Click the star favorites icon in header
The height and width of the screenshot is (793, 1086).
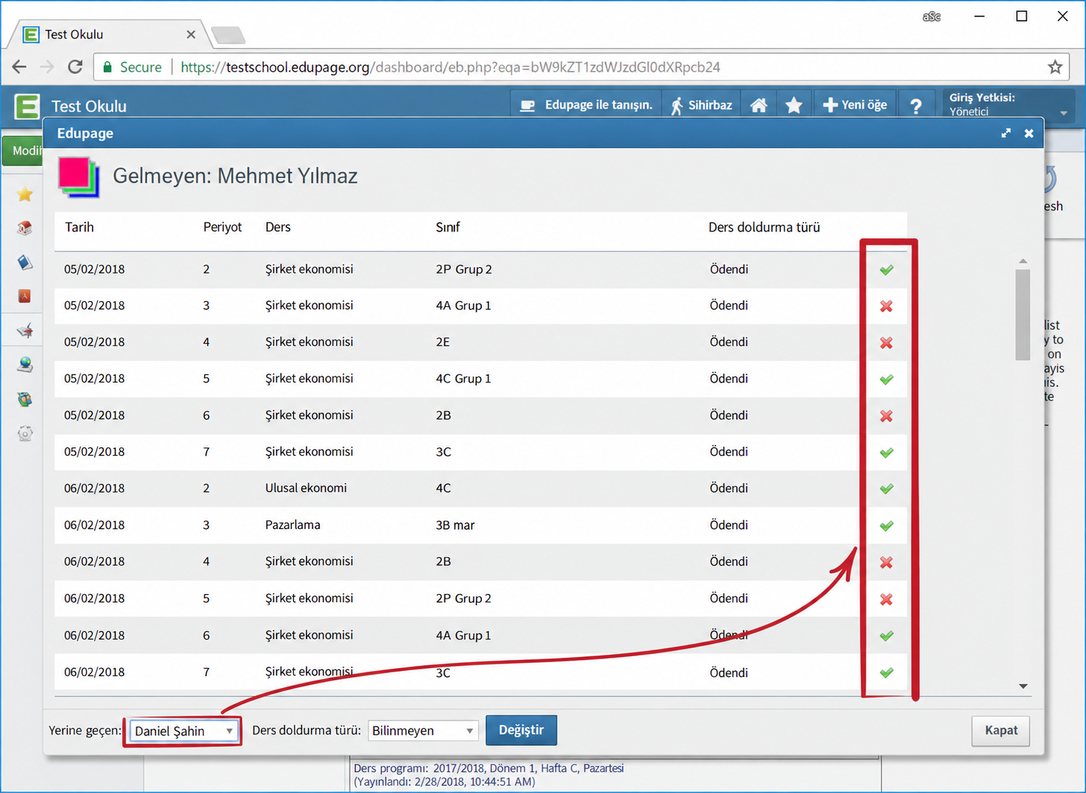794,105
